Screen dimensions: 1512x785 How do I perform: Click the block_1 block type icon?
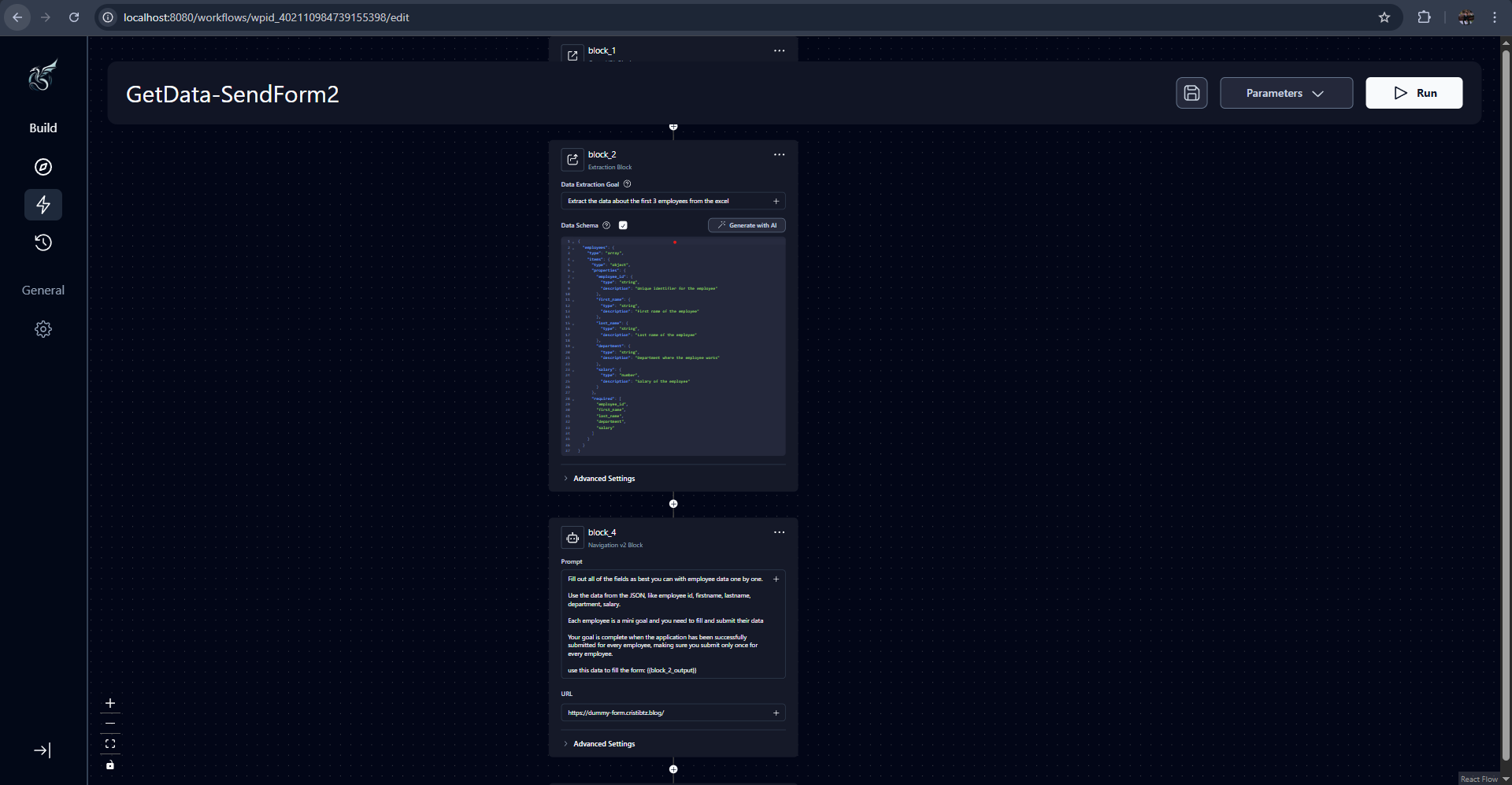pos(573,54)
